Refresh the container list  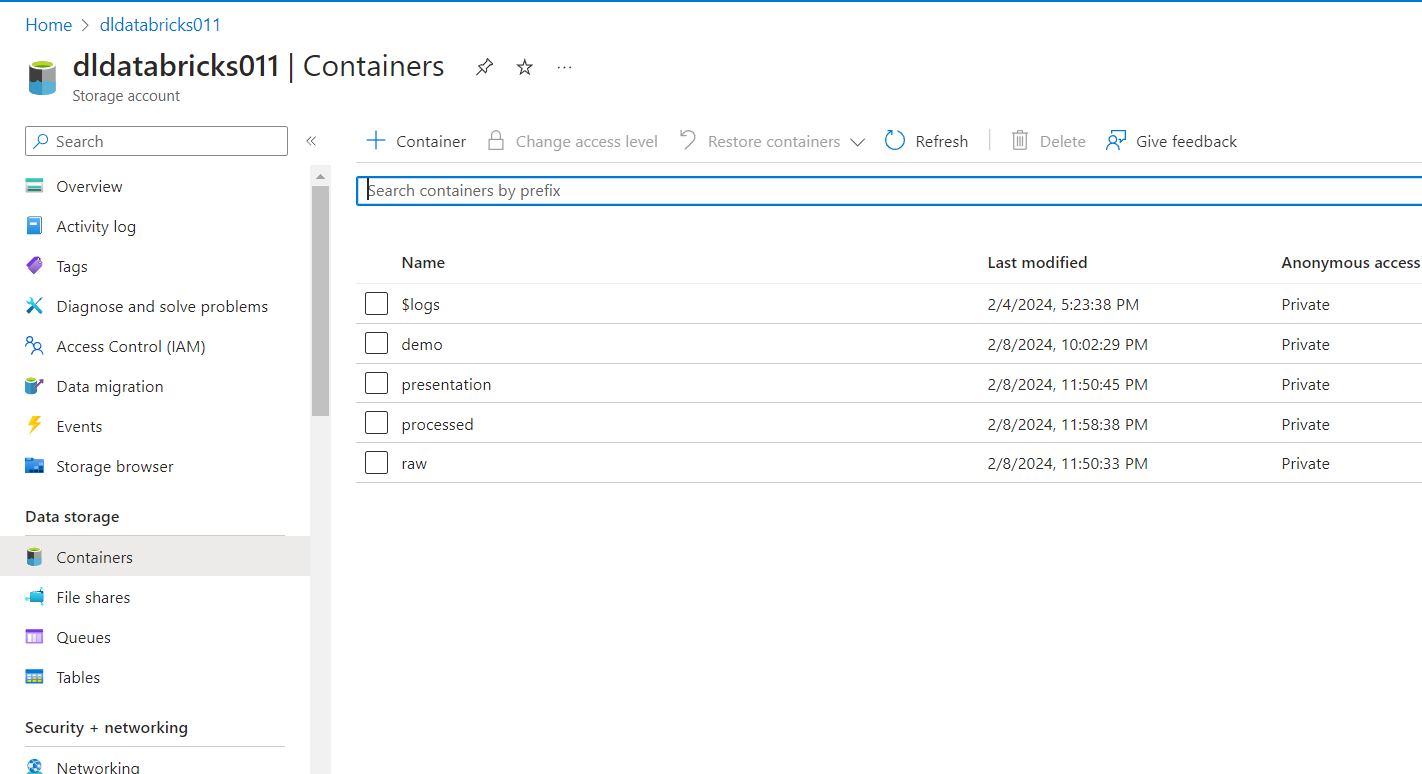[926, 141]
